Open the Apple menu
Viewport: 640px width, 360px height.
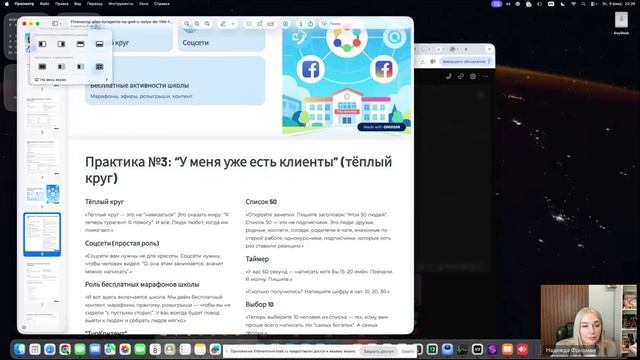(7, 4)
